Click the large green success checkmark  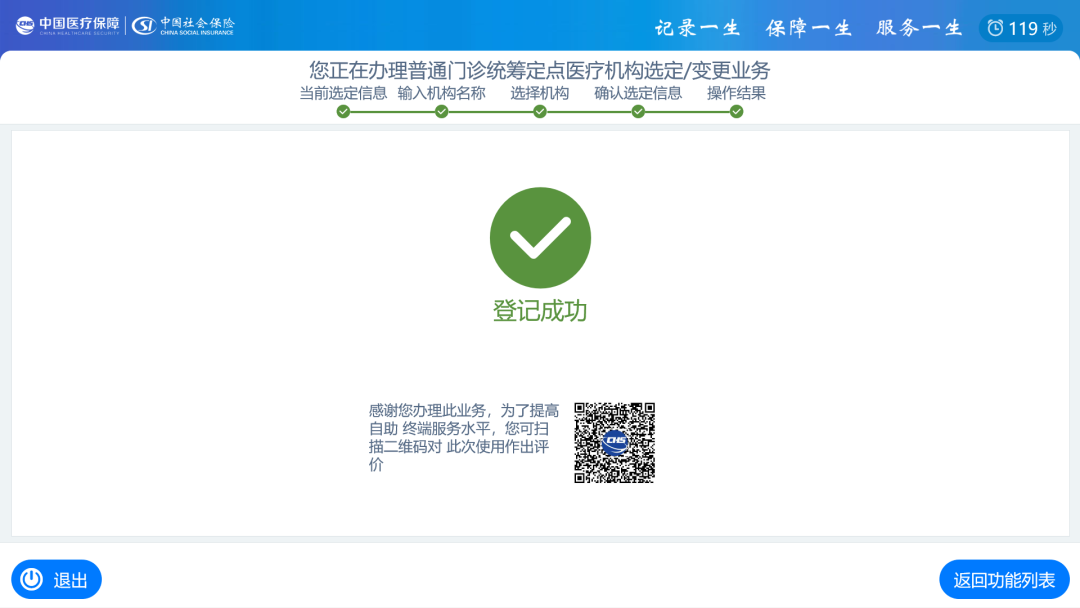point(540,238)
